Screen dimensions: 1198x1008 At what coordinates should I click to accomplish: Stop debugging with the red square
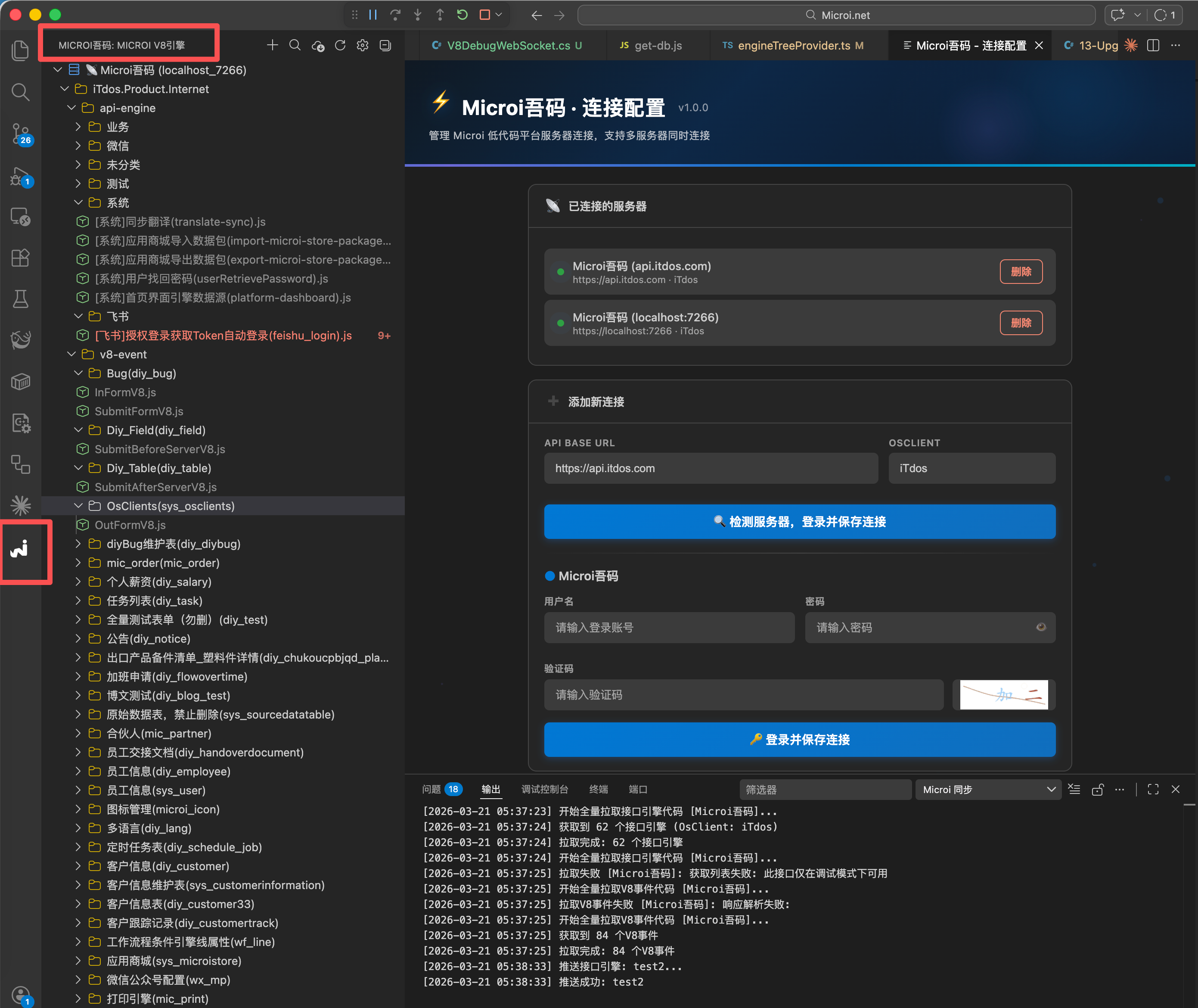click(x=484, y=15)
